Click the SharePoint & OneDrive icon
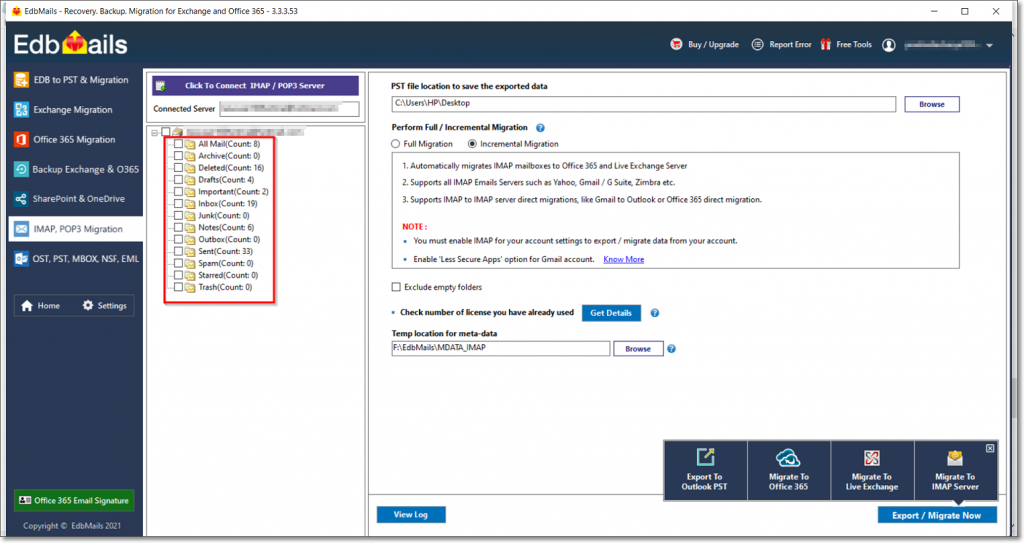 click(21, 199)
